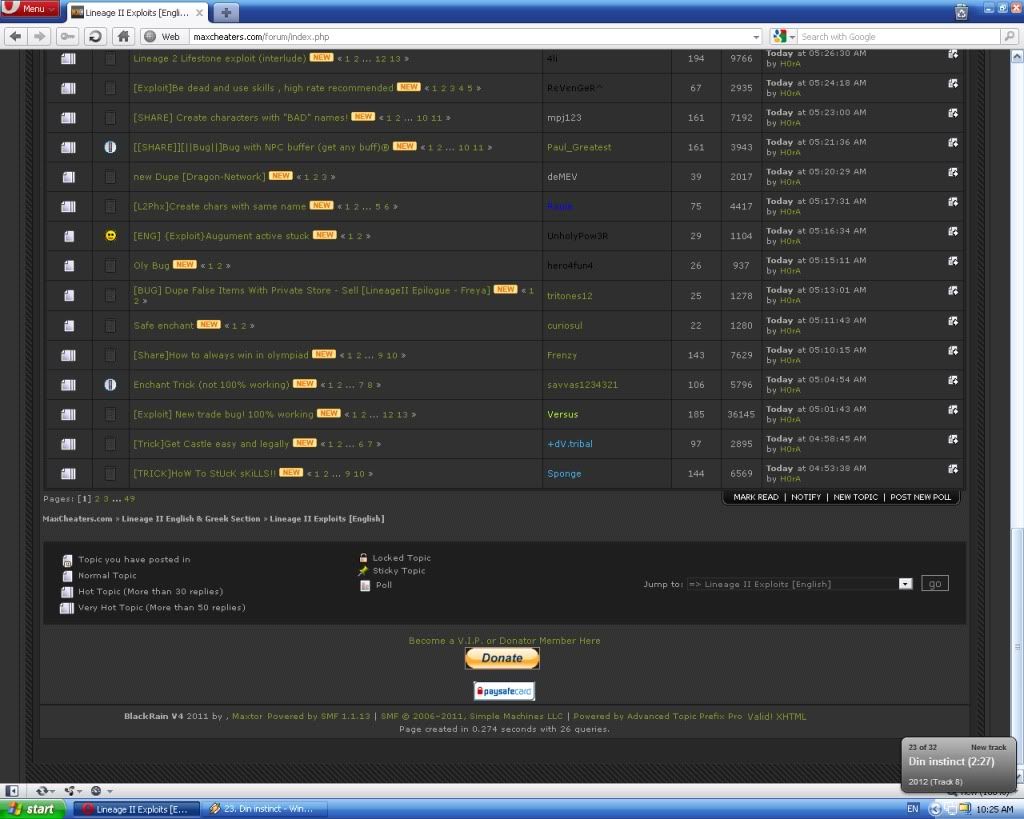1024x819 pixels.
Task: Toggle the Opera panels sidebar button
Action: point(12,791)
